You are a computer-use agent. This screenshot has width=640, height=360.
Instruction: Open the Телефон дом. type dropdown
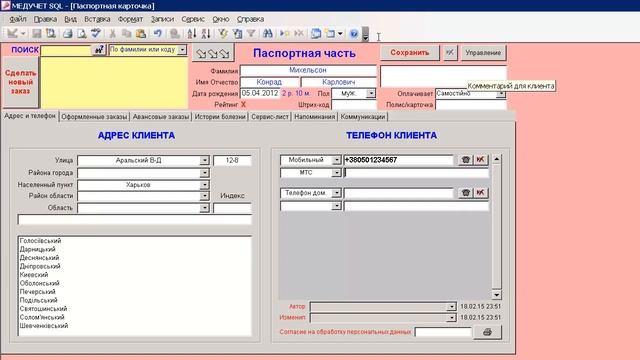coord(336,193)
